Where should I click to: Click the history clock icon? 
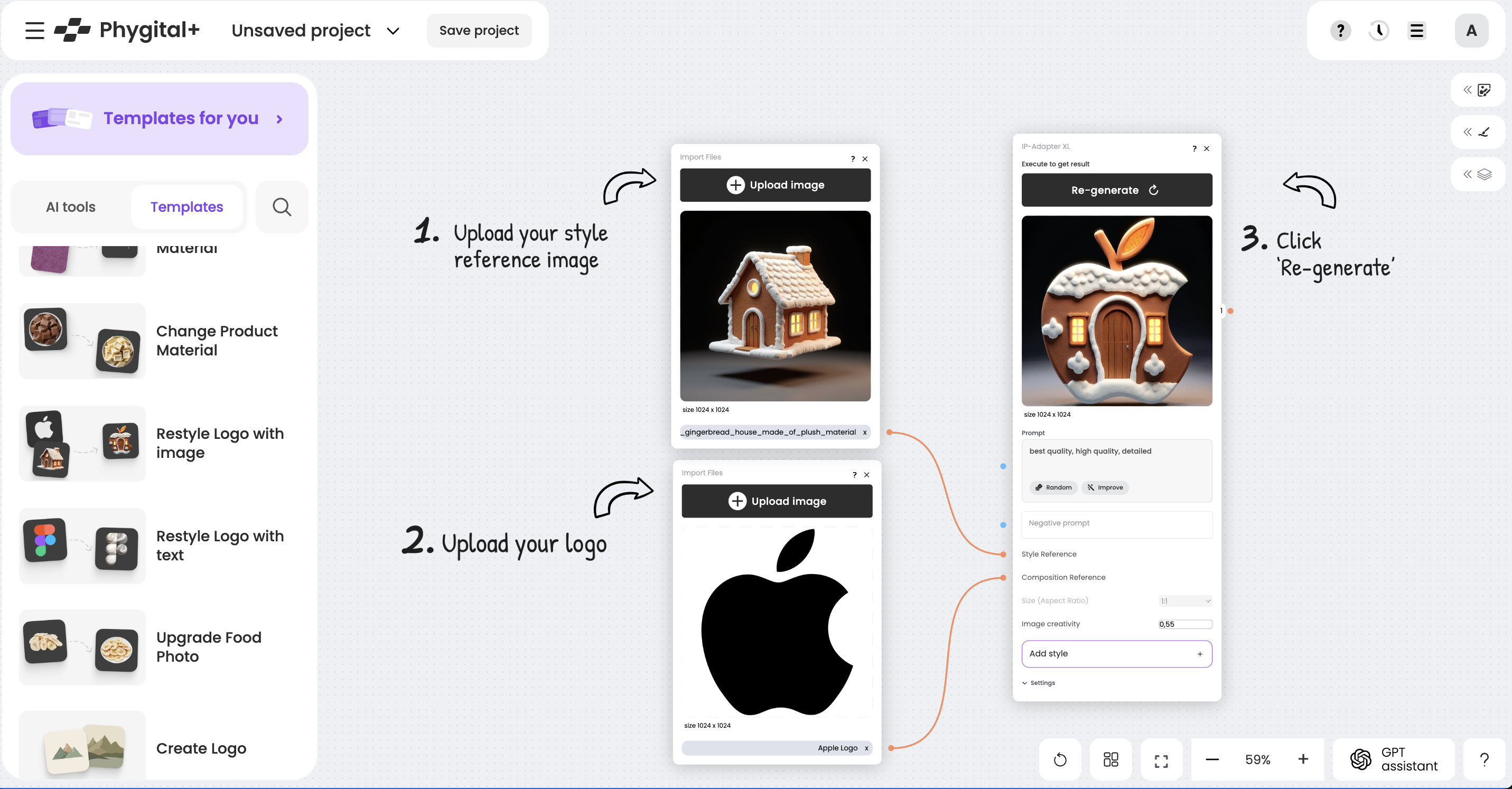[x=1378, y=31]
